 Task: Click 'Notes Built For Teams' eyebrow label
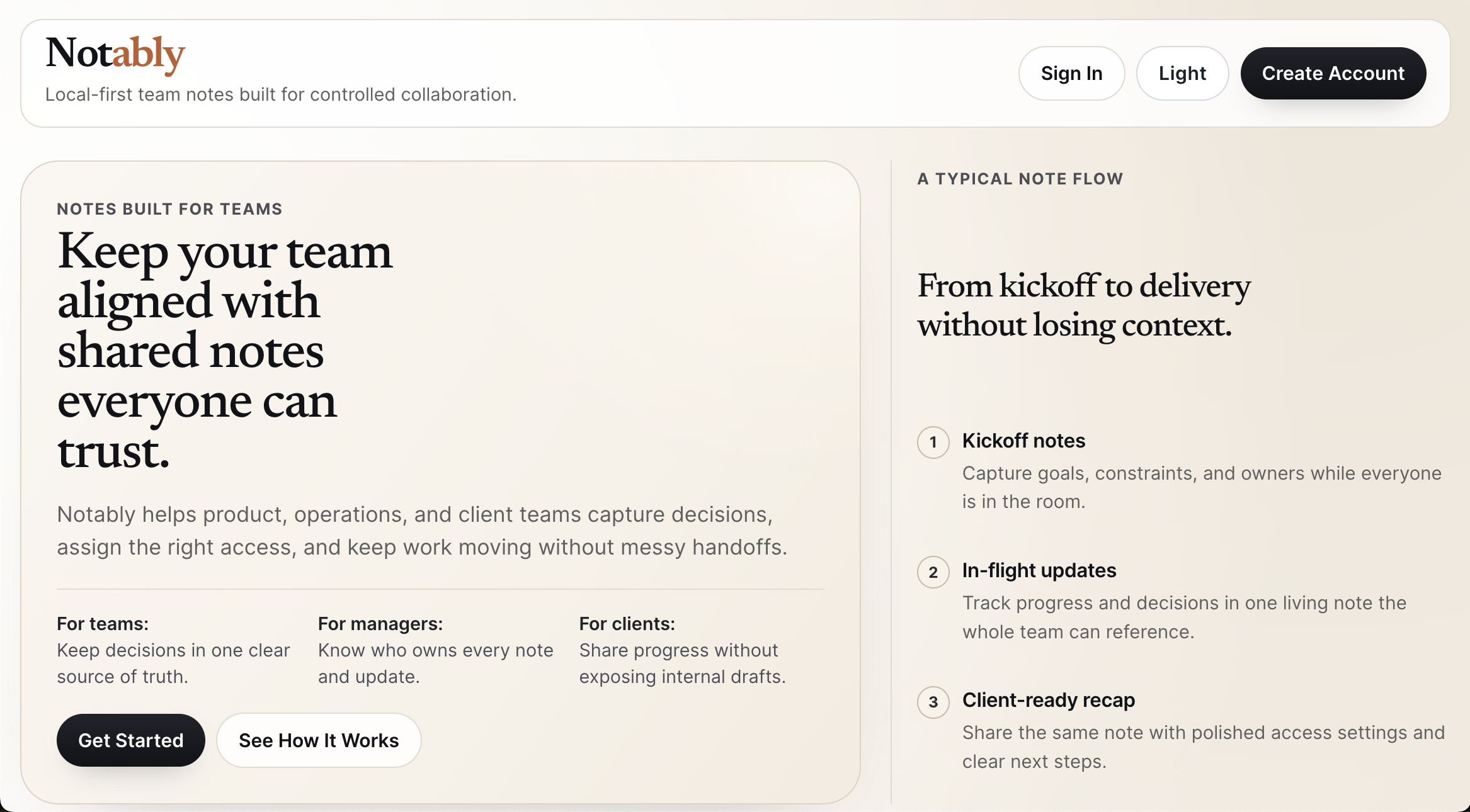coord(169,209)
